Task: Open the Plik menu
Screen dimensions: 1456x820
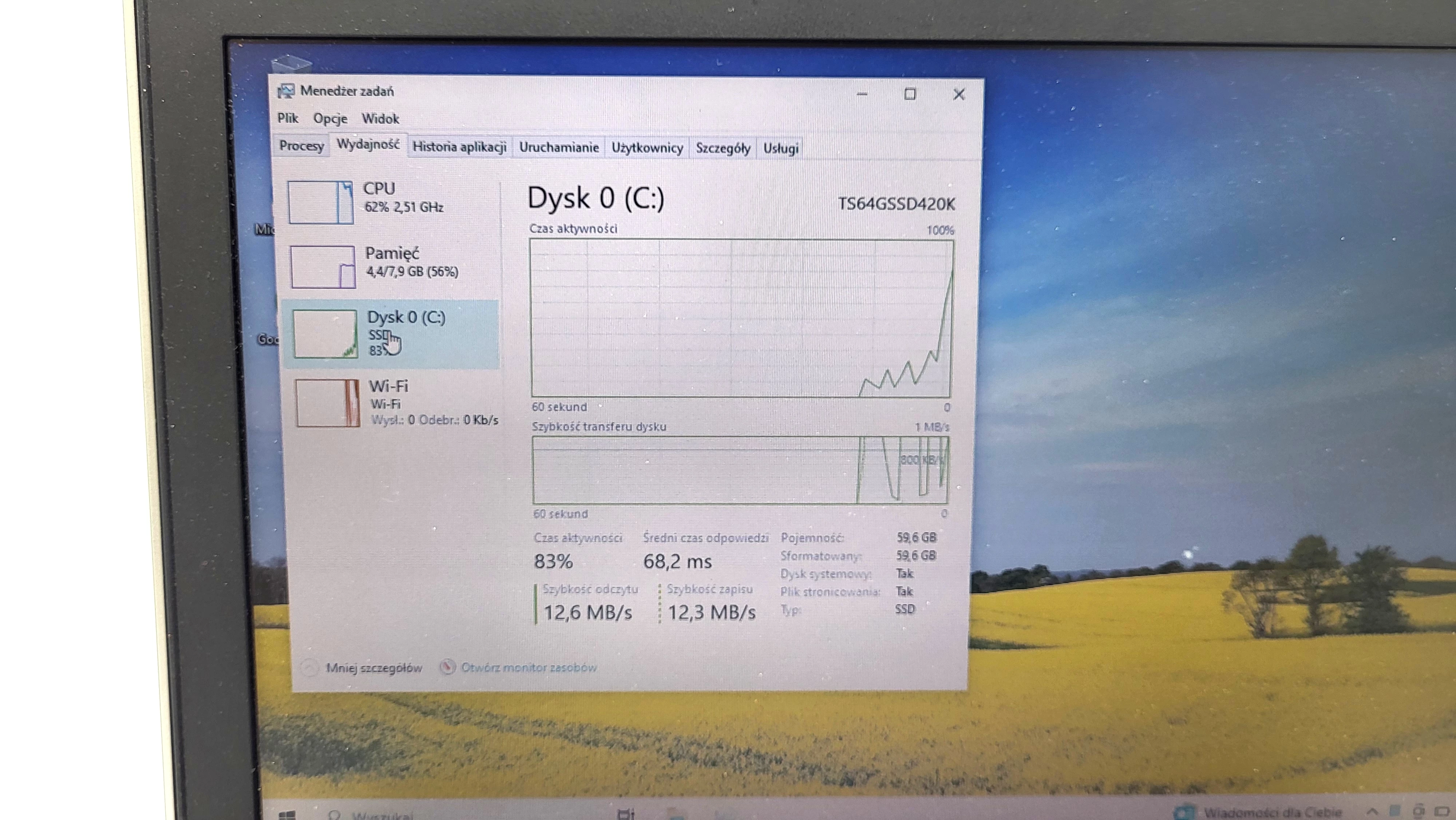Action: (288, 118)
